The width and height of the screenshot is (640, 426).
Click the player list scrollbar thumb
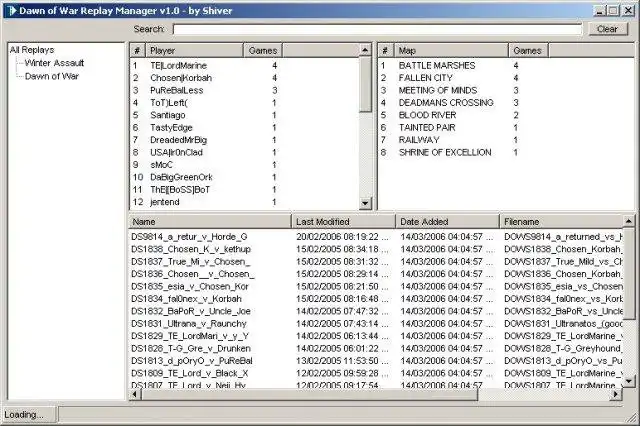365,84
